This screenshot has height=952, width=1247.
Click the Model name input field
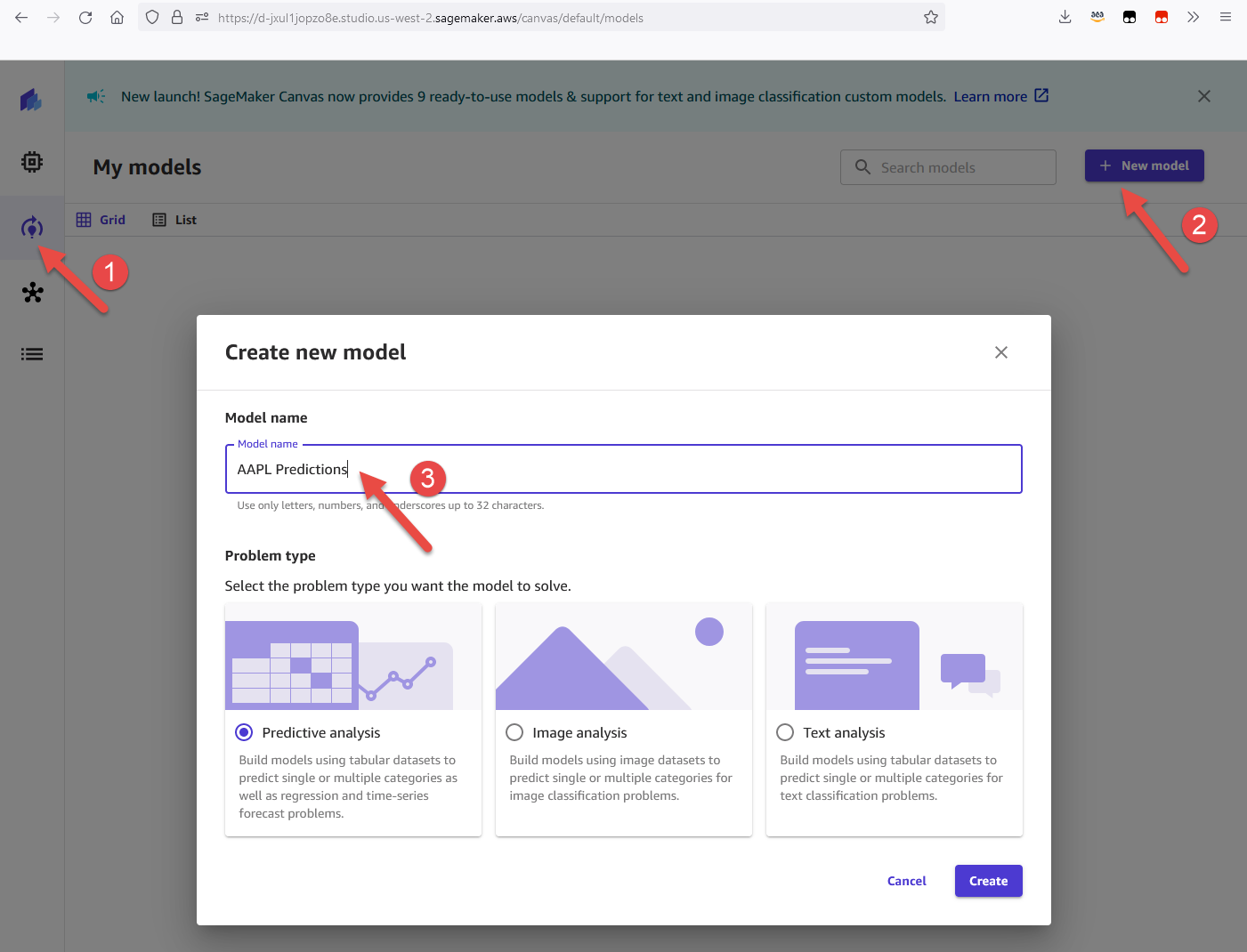[624, 469]
